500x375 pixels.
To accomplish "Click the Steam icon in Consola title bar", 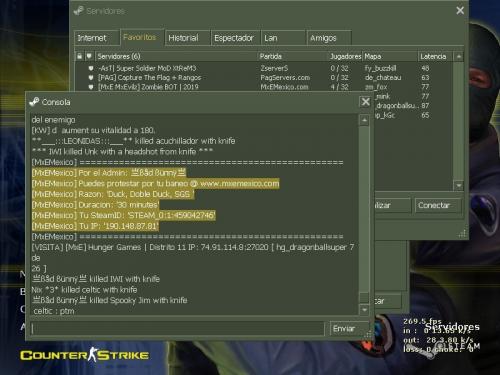I will point(34,102).
